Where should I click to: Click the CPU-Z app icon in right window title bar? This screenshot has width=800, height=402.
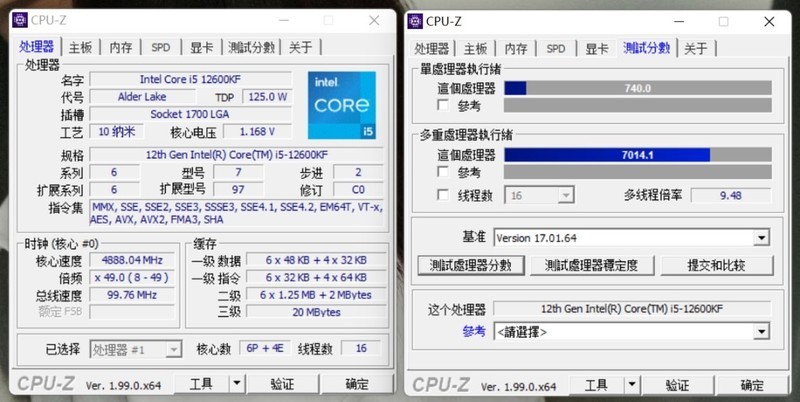[x=415, y=21]
